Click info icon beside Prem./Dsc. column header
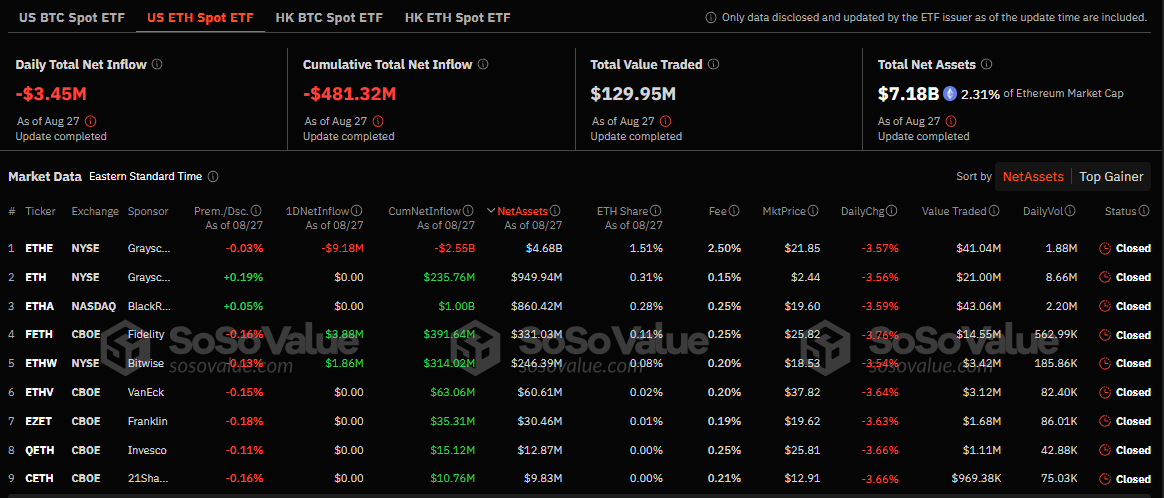 point(257,212)
